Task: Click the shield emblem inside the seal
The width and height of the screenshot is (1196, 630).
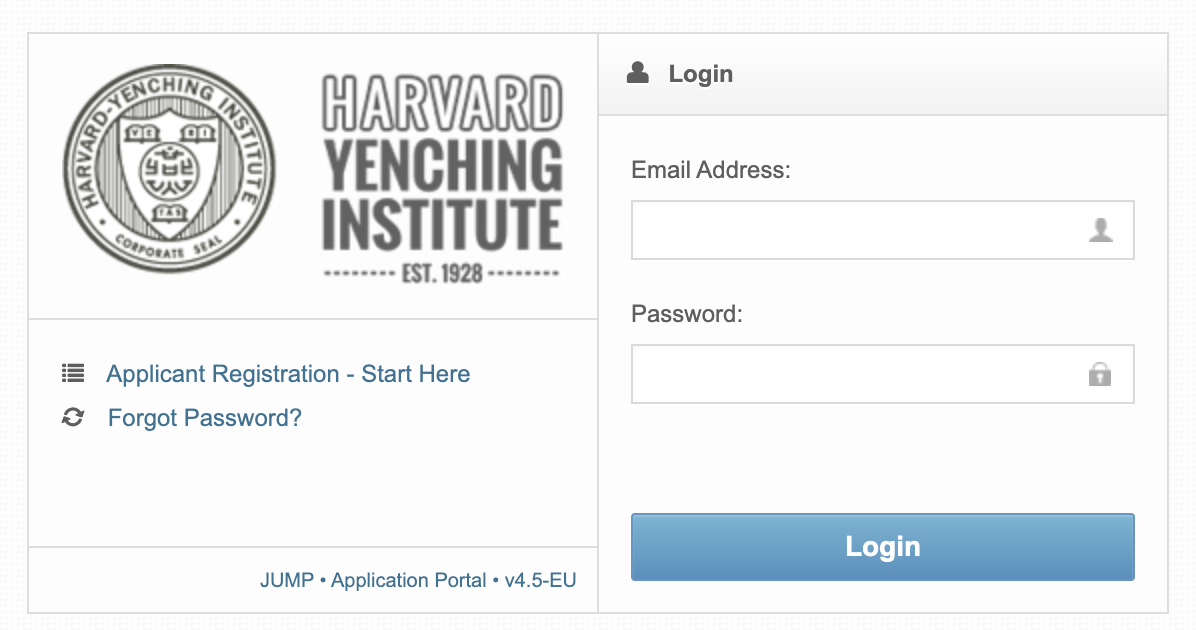Action: 169,172
